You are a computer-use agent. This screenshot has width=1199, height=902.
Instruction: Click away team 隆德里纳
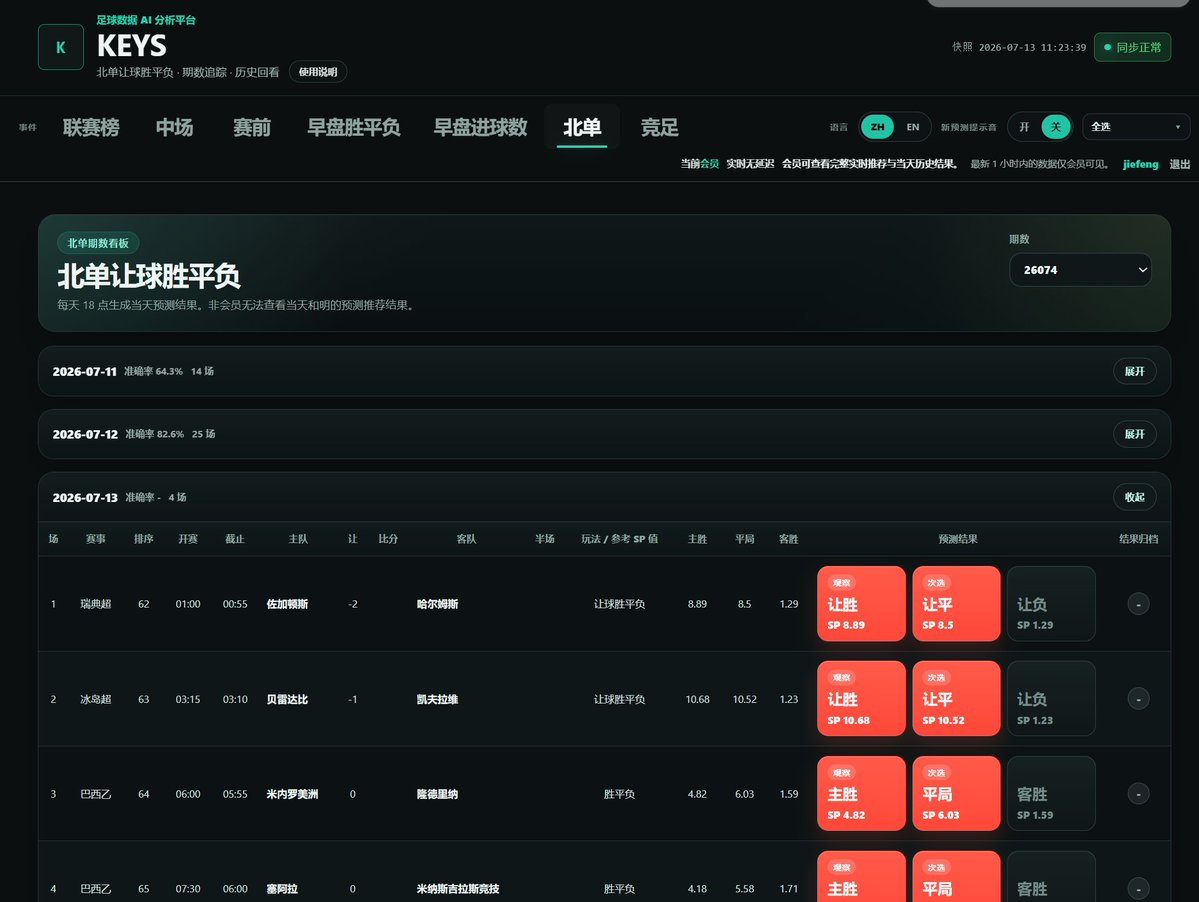coord(437,794)
